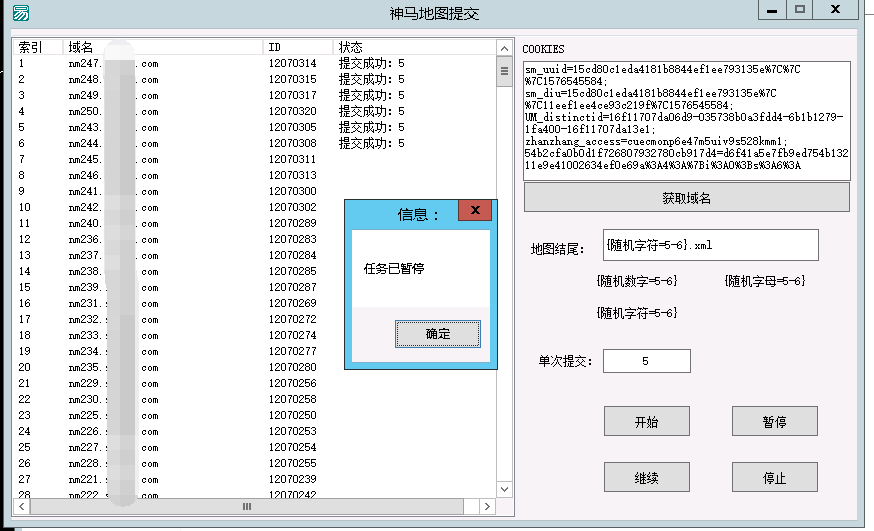Select row with ID 12070256
874x531 pixels.
[x=254, y=383]
